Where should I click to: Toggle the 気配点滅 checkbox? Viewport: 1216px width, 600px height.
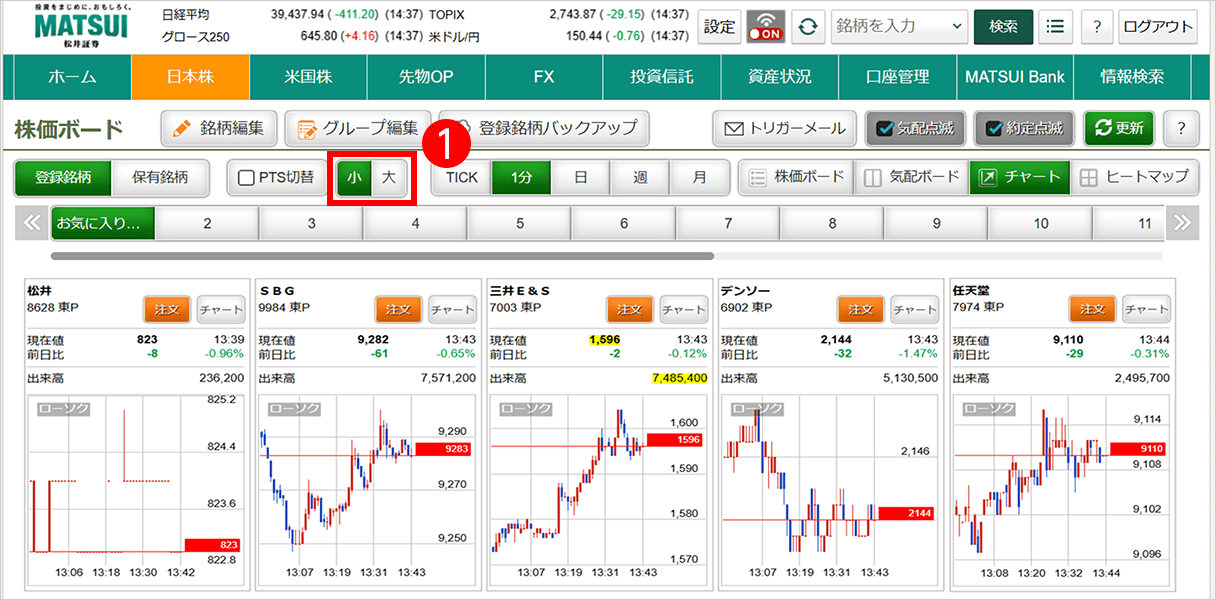914,128
